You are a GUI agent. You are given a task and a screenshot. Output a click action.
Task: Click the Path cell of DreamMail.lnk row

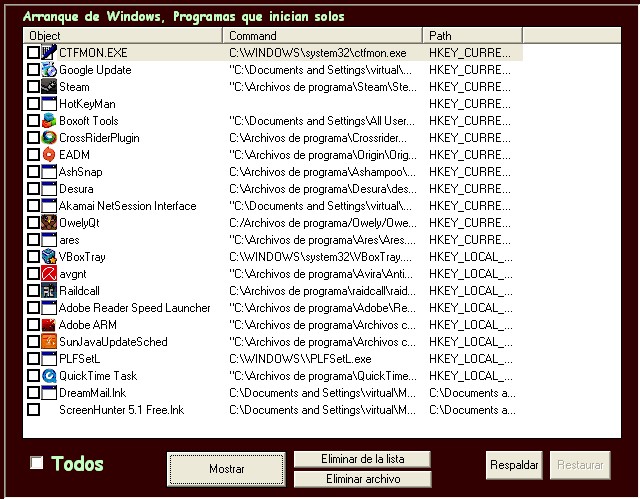tap(472, 393)
